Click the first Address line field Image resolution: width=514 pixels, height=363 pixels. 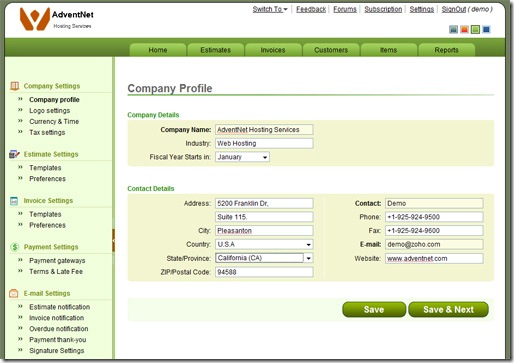coord(264,203)
